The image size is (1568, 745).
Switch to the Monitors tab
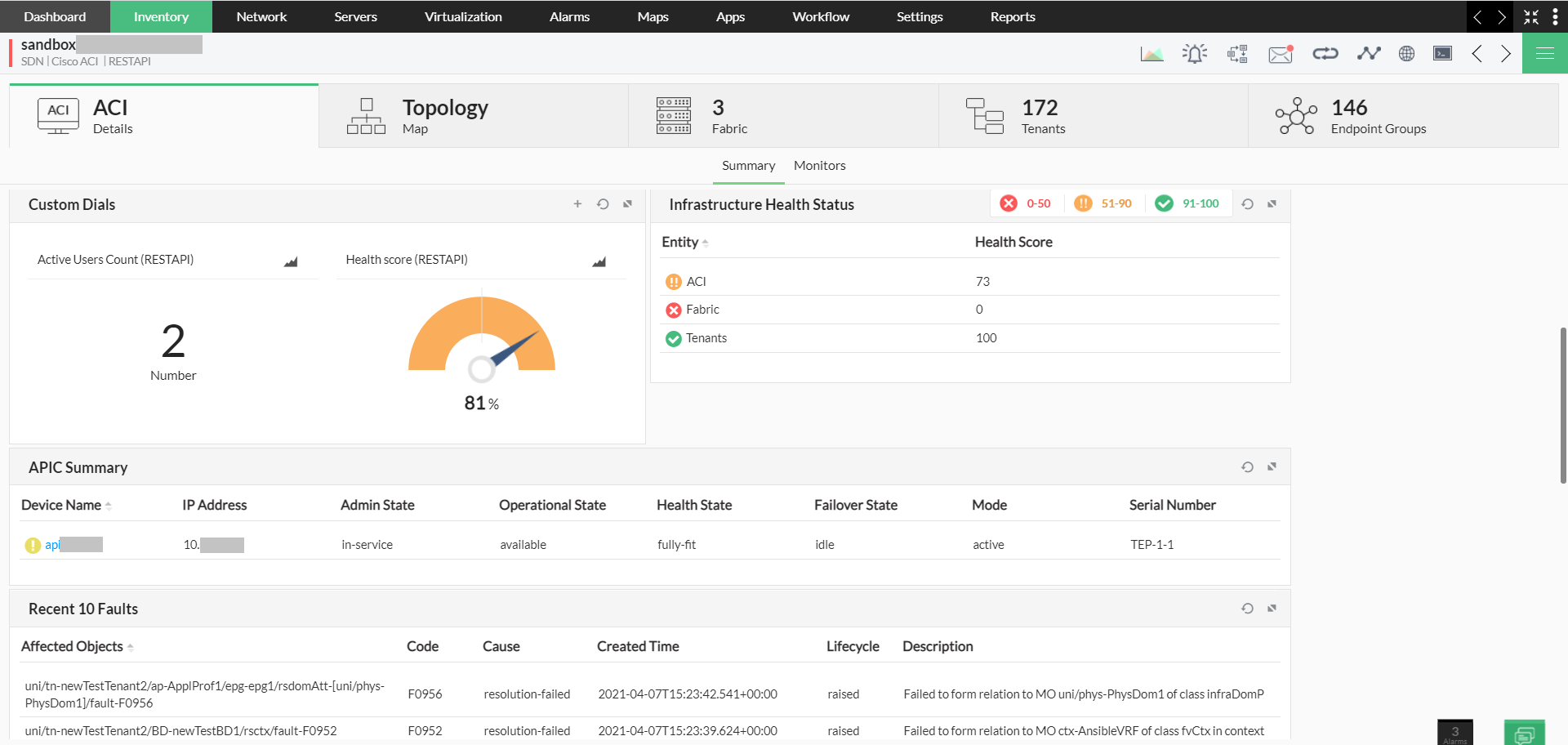(x=819, y=165)
